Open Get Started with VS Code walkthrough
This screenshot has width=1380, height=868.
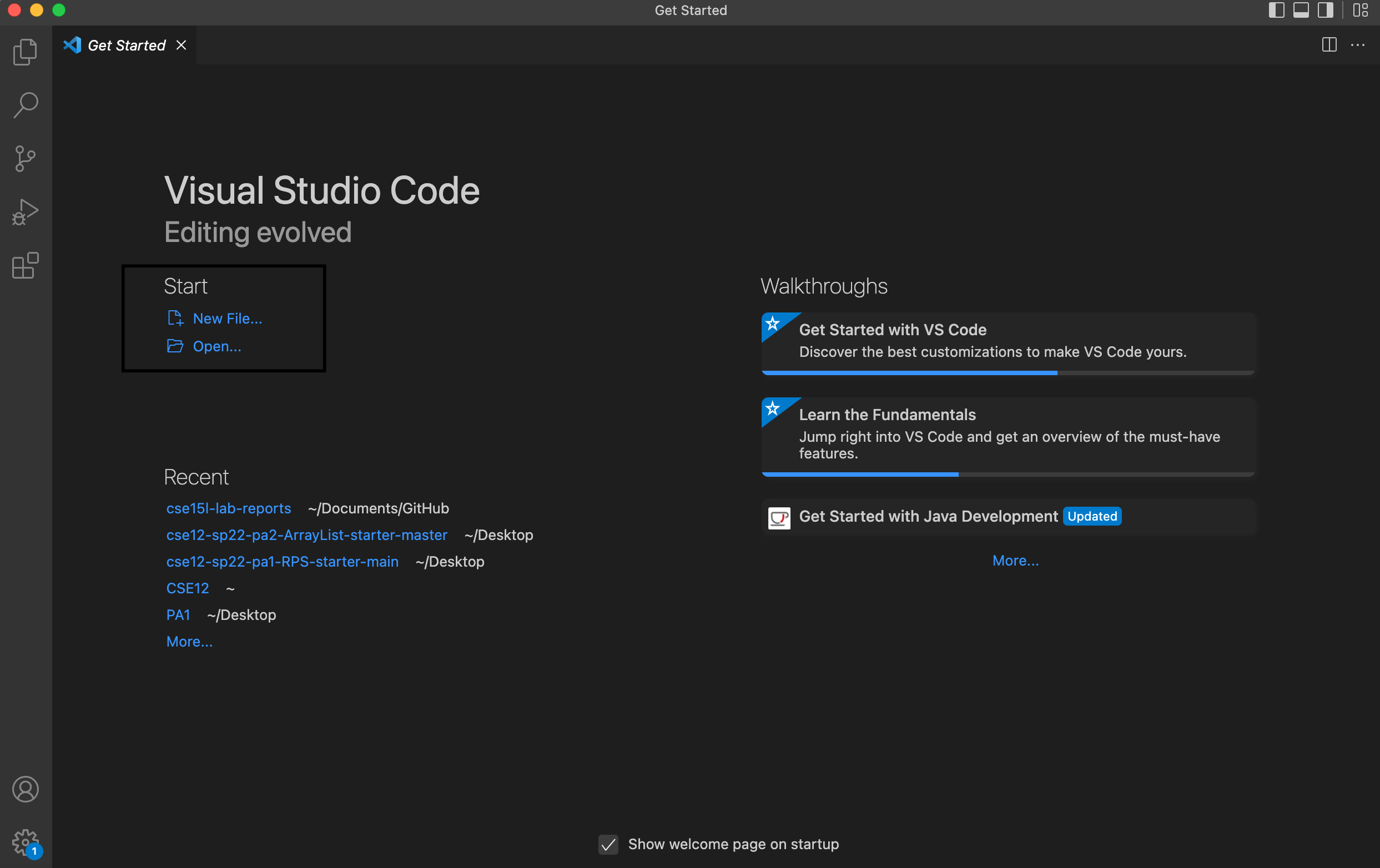click(1008, 344)
